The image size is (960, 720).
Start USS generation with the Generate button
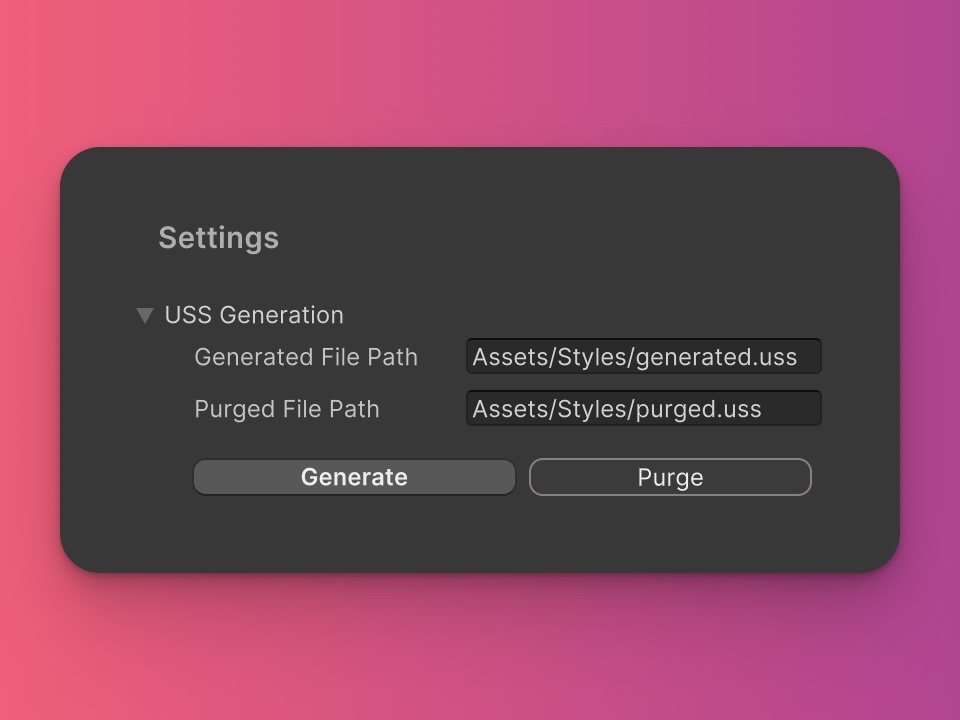pyautogui.click(x=354, y=477)
